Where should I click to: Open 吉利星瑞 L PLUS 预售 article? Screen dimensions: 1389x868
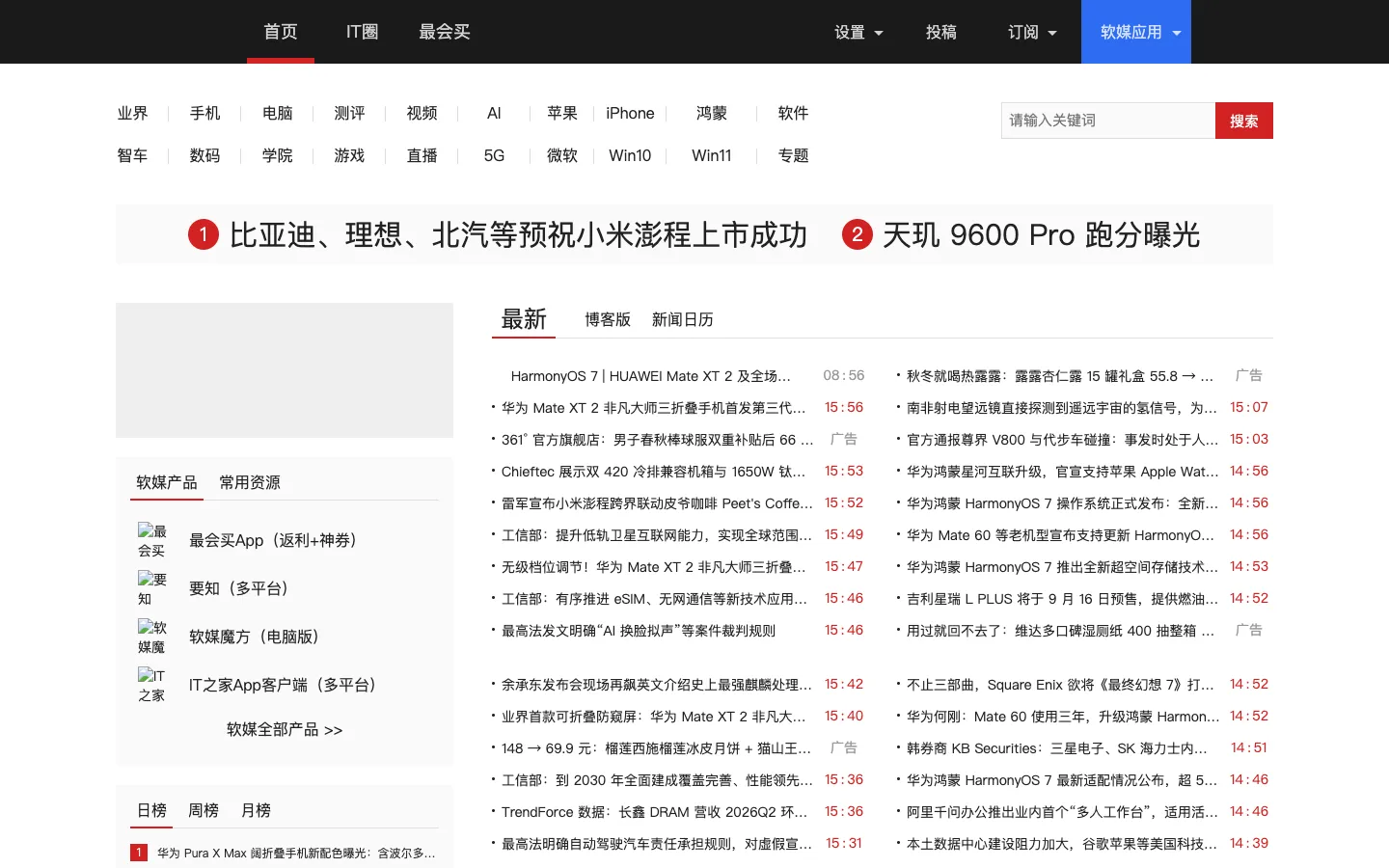tap(1062, 599)
